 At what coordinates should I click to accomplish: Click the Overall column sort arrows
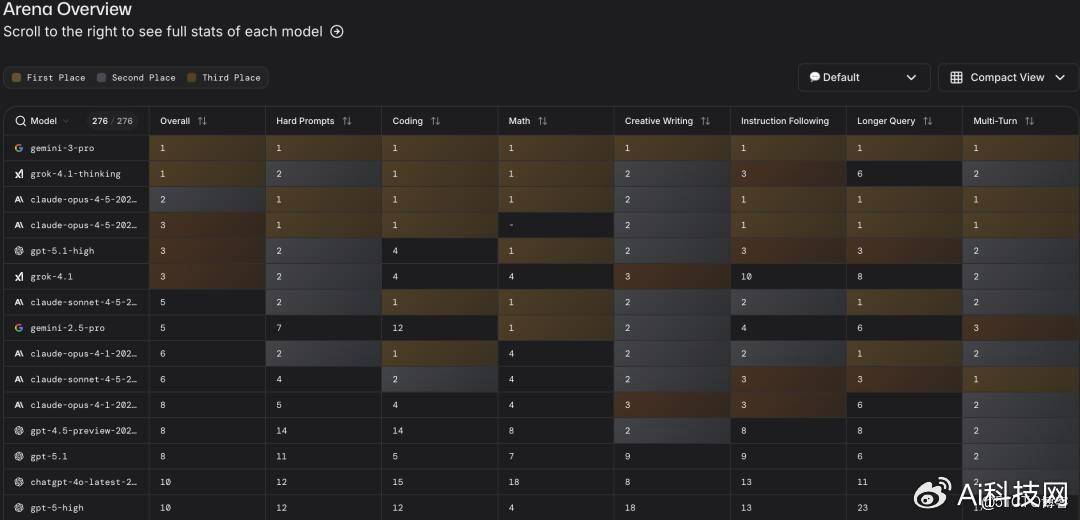click(202, 121)
